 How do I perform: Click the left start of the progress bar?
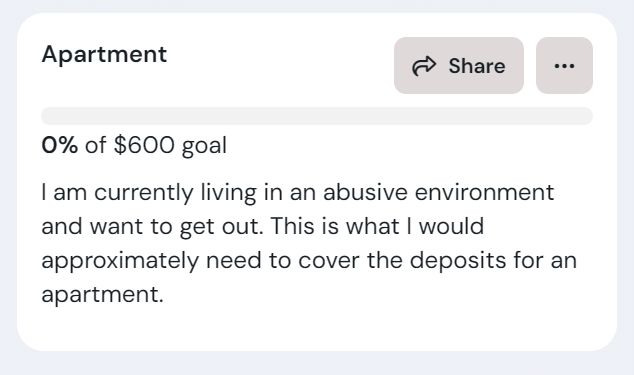point(46,116)
